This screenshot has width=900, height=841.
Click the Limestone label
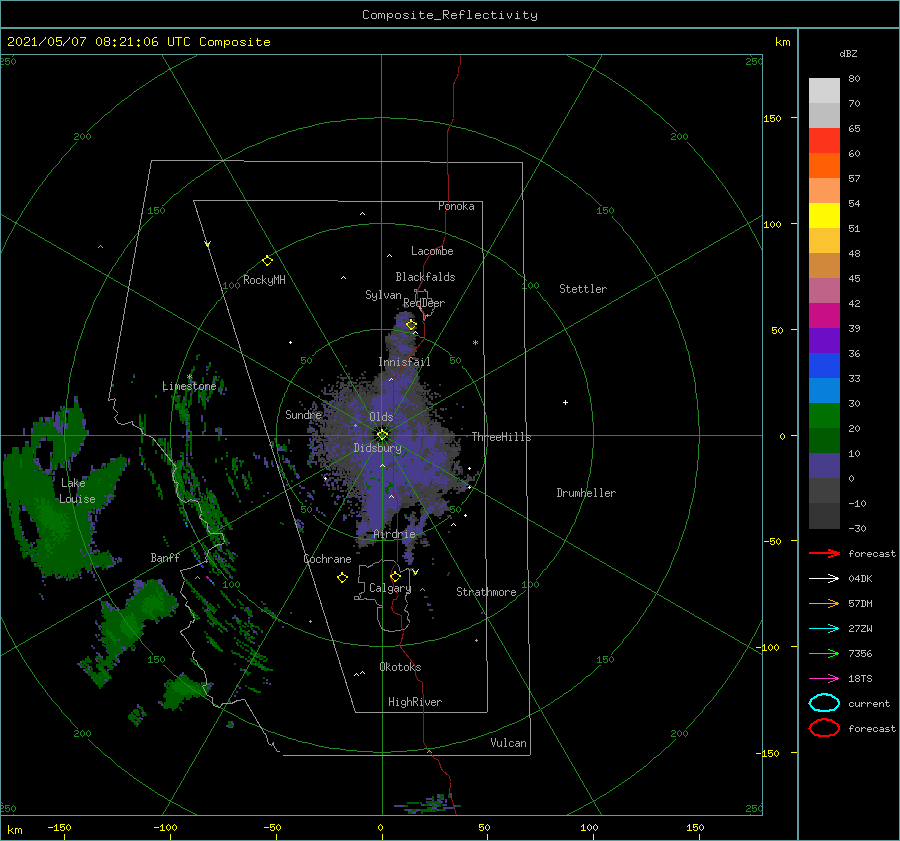tap(189, 386)
